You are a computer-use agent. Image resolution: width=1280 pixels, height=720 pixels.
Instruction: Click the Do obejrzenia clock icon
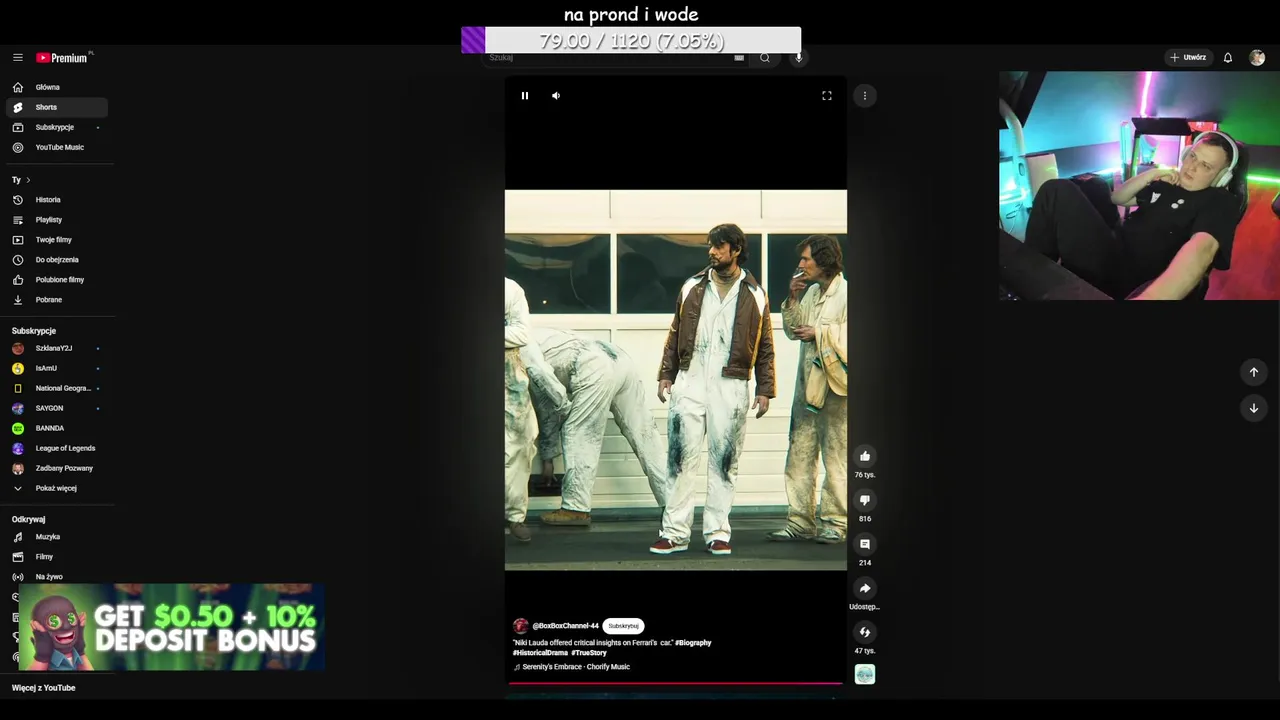(x=17, y=260)
